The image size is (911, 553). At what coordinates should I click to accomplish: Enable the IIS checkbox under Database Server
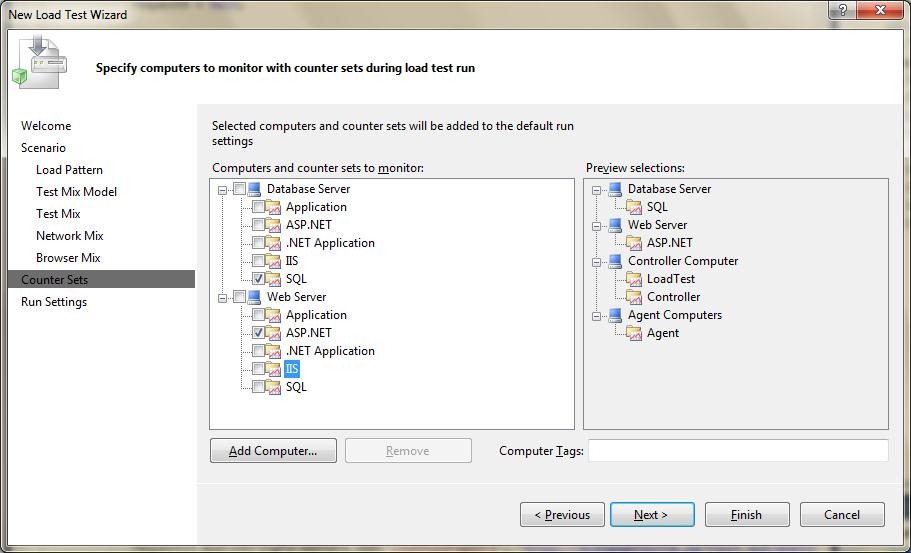(x=259, y=261)
